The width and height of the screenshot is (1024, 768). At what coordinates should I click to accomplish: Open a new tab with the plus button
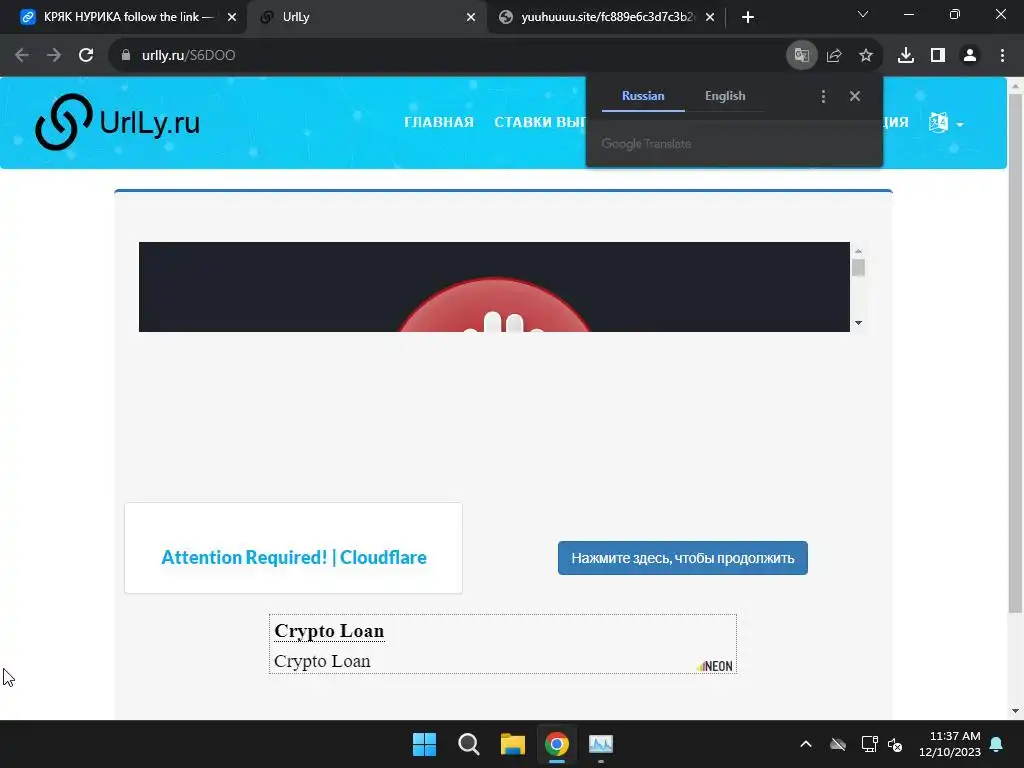pyautogui.click(x=748, y=18)
